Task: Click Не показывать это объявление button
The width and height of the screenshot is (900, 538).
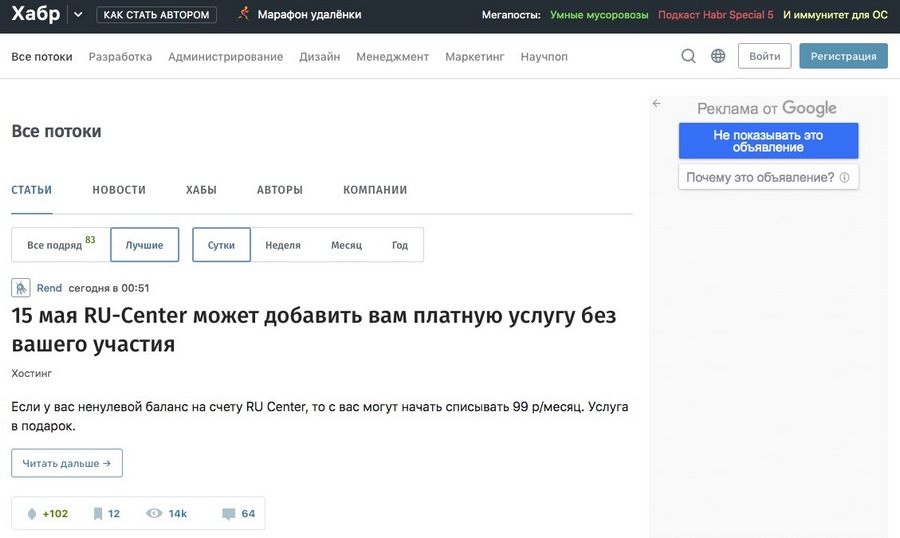Action: (768, 141)
